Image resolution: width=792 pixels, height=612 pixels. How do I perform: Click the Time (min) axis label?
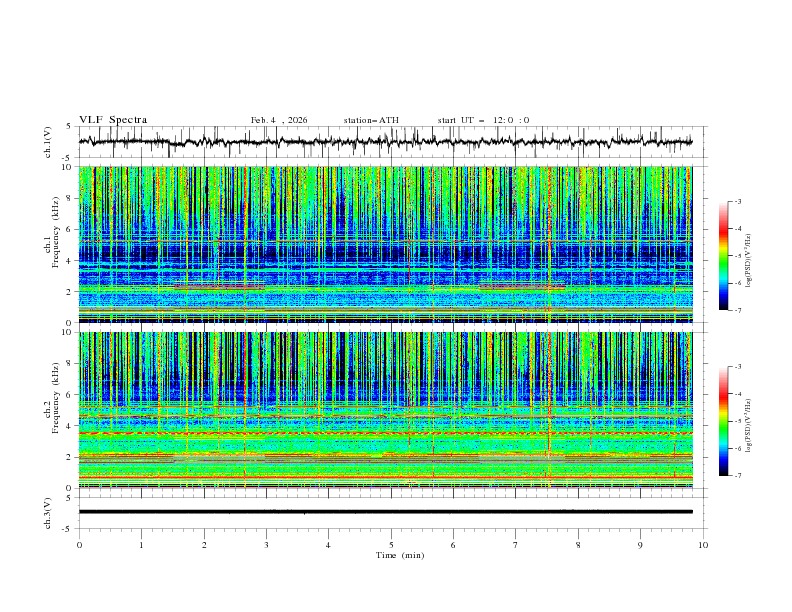click(x=398, y=555)
